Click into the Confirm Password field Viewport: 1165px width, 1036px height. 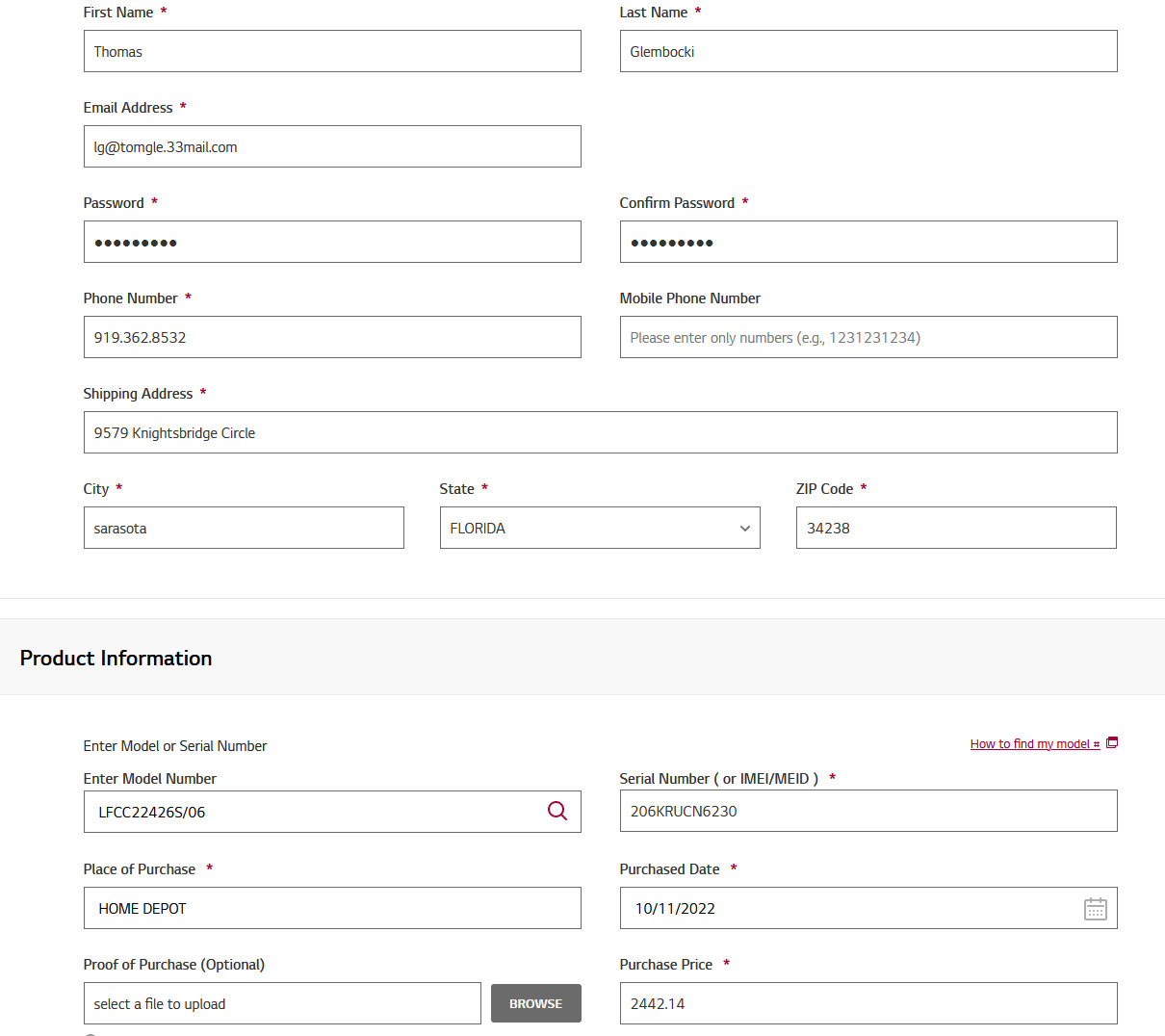[x=868, y=242]
